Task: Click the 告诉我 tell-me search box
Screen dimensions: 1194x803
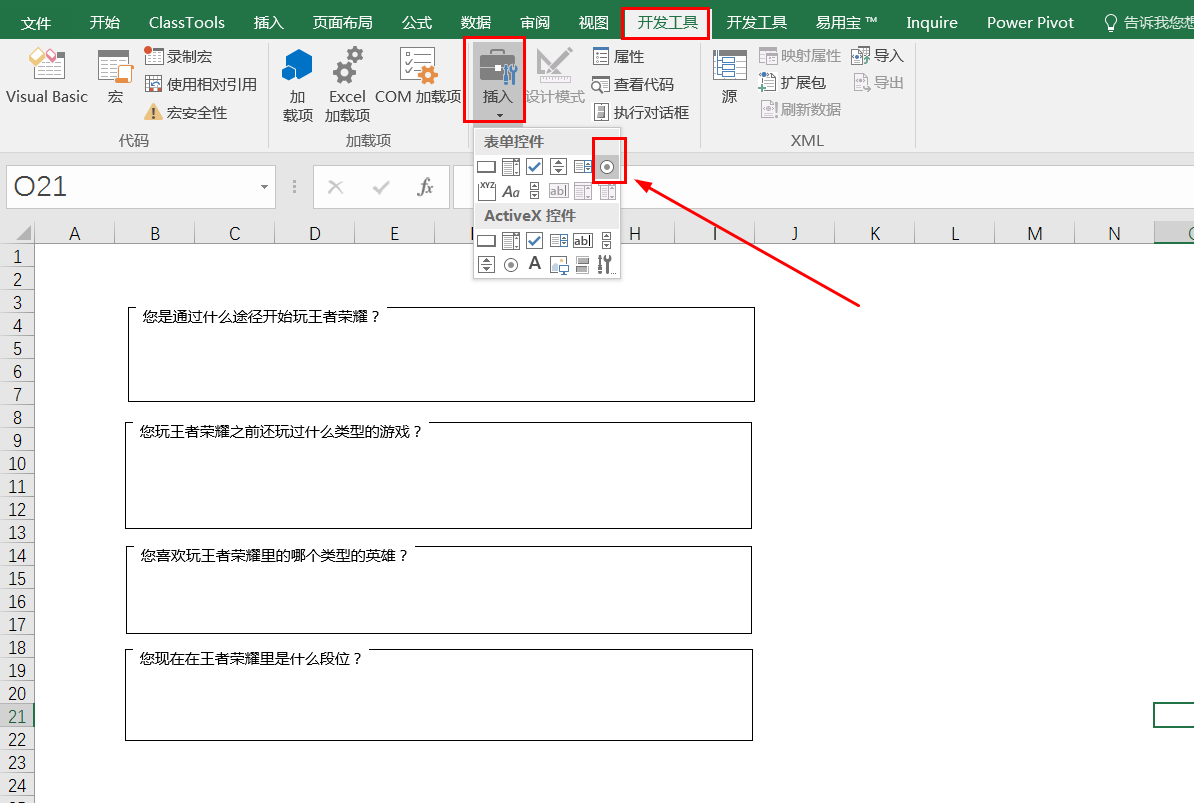Action: pyautogui.click(x=1148, y=23)
